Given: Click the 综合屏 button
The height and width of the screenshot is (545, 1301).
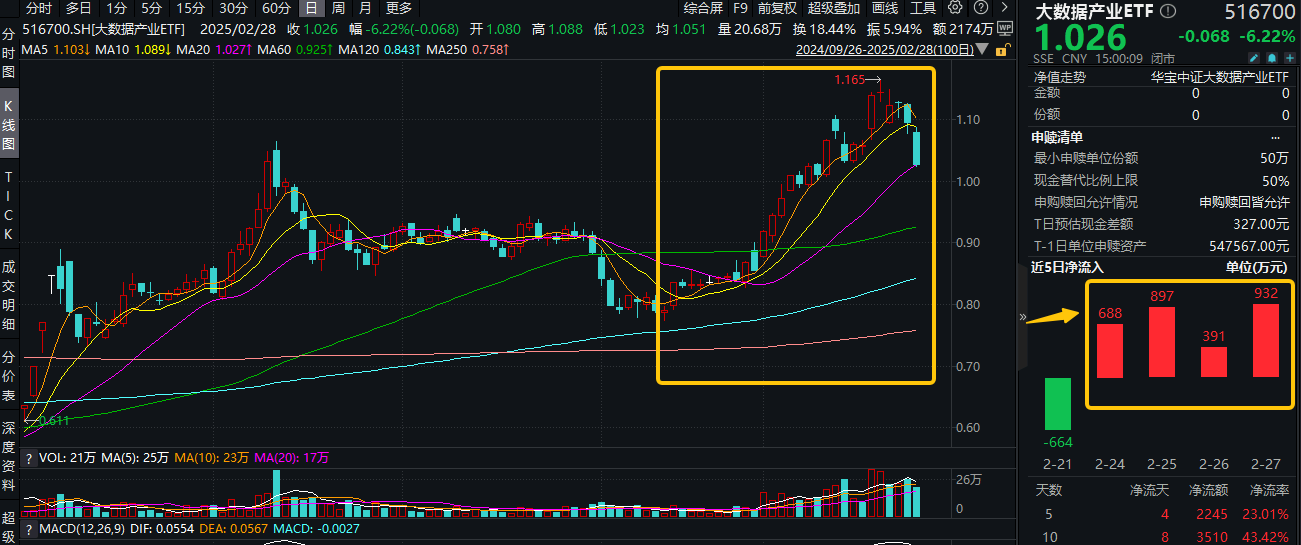Looking at the screenshot, I should click(703, 8).
